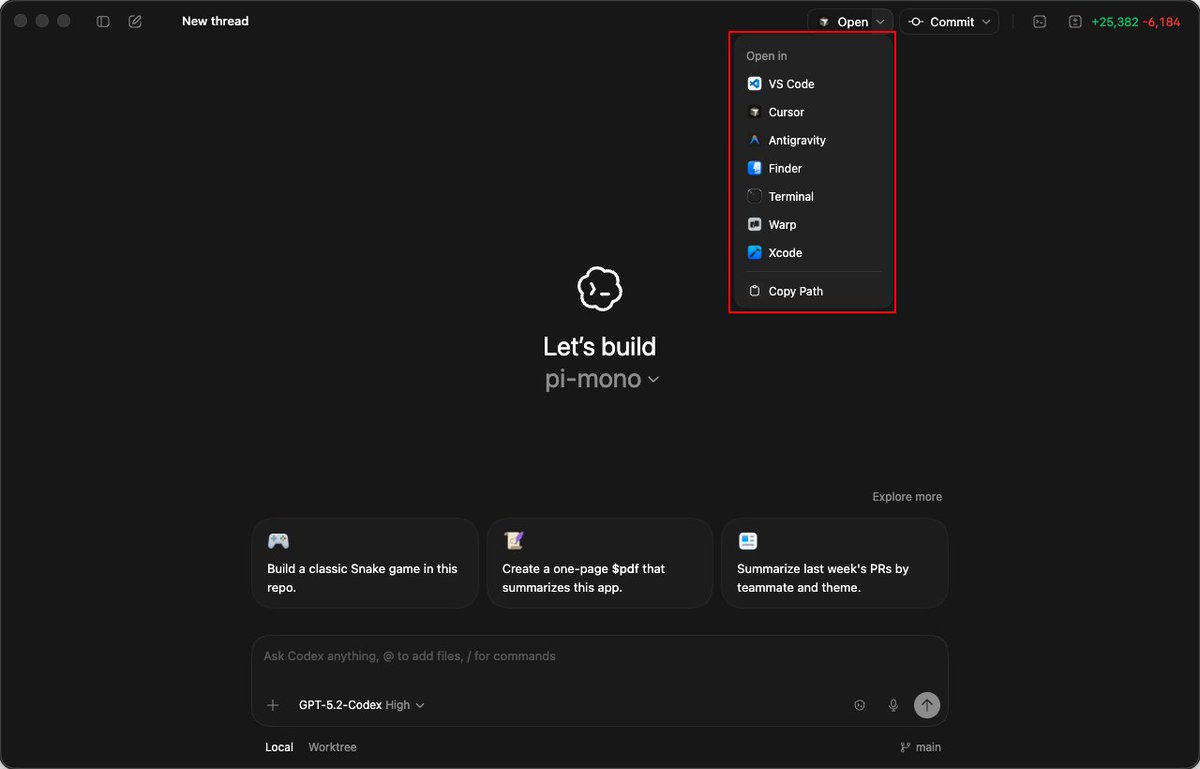The width and height of the screenshot is (1200, 769).
Task: Click the New thread title
Action: point(215,21)
